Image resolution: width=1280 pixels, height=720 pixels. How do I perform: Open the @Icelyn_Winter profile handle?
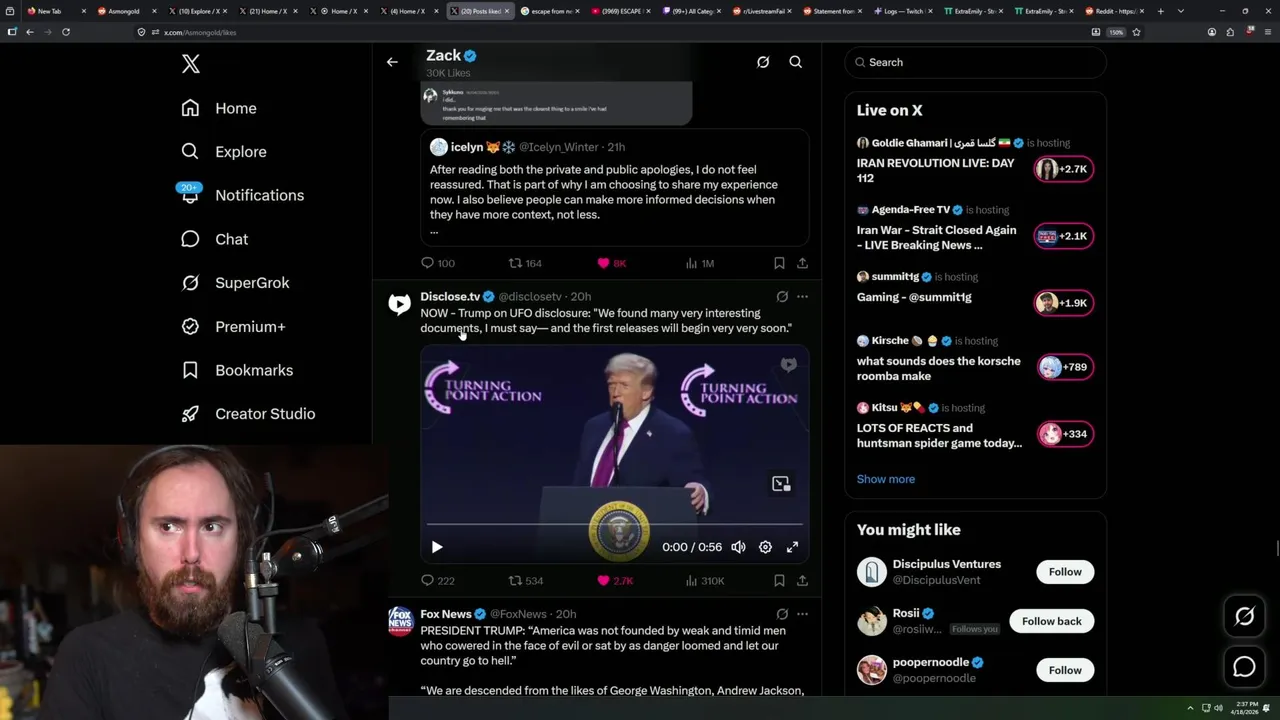tap(560, 147)
